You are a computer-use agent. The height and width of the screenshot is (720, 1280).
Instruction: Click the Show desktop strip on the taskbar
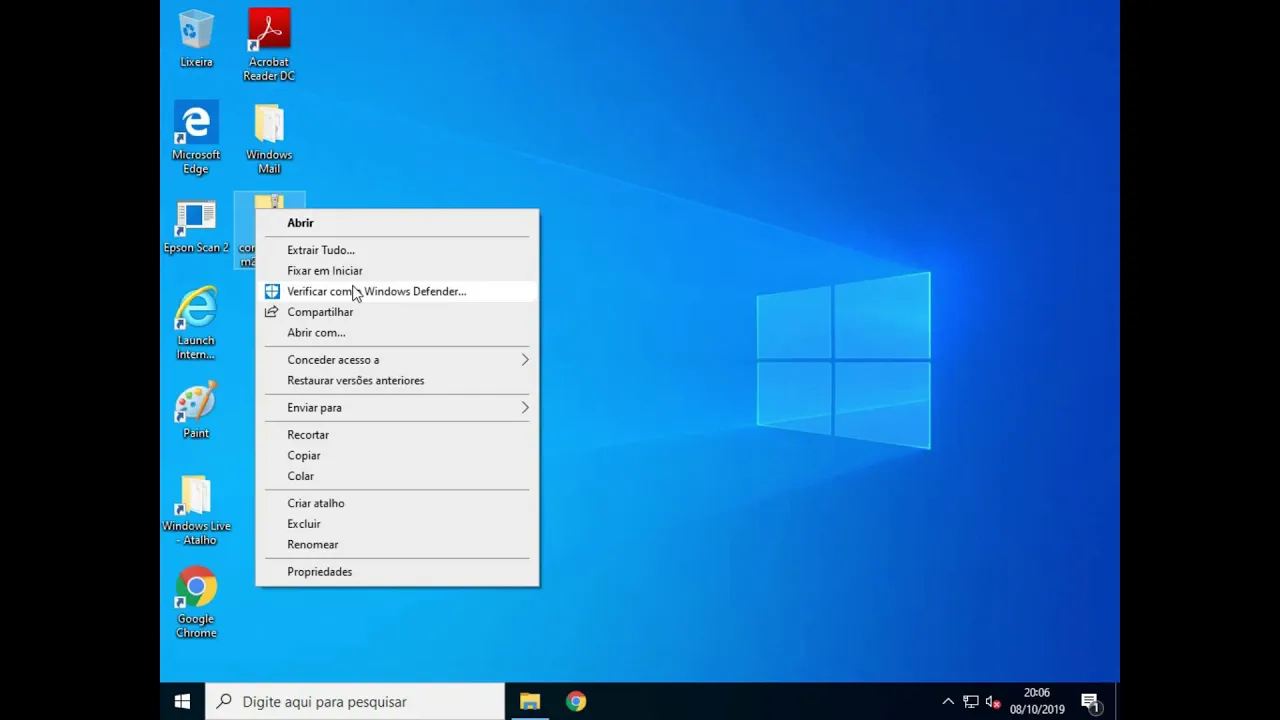(x=1117, y=702)
